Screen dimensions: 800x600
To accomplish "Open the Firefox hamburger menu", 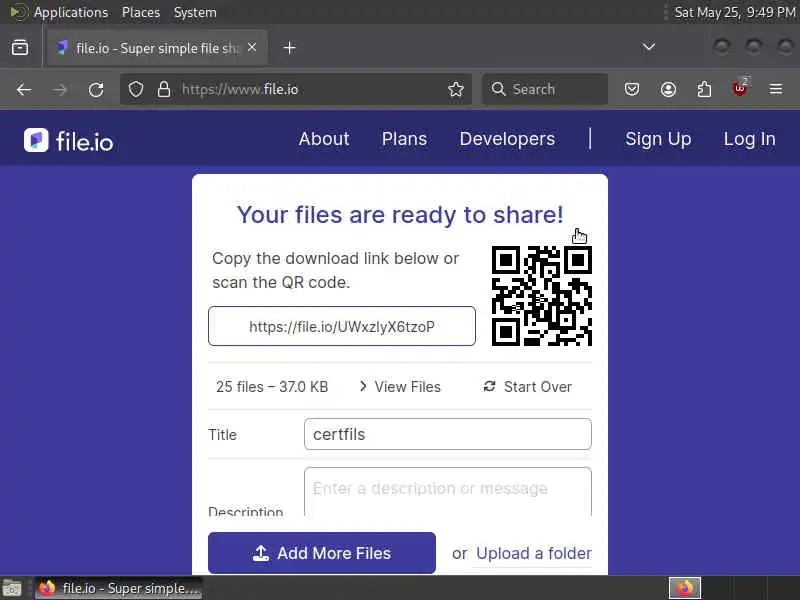I will coord(776,89).
